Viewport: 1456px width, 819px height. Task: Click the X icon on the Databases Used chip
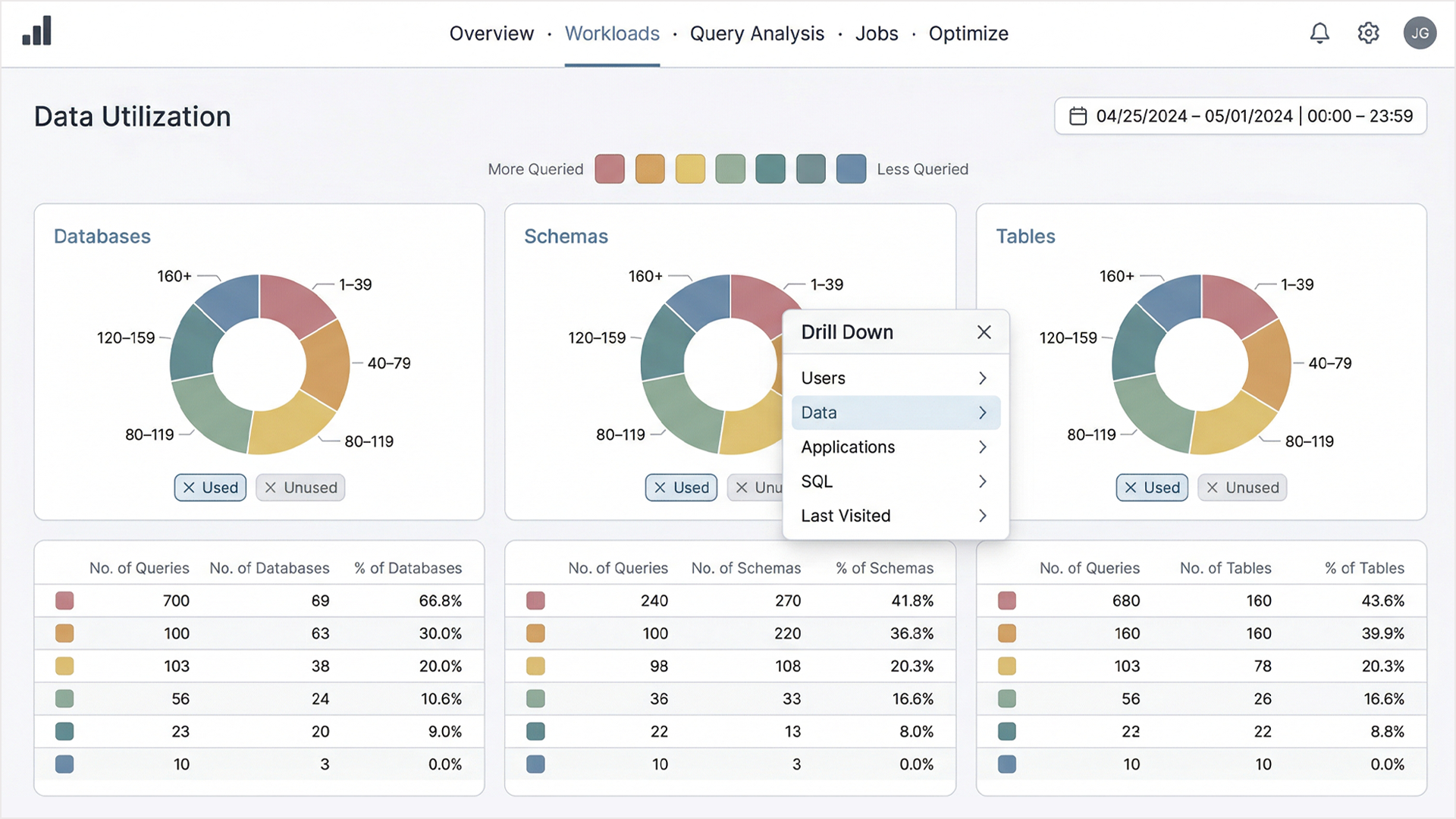coord(189,488)
